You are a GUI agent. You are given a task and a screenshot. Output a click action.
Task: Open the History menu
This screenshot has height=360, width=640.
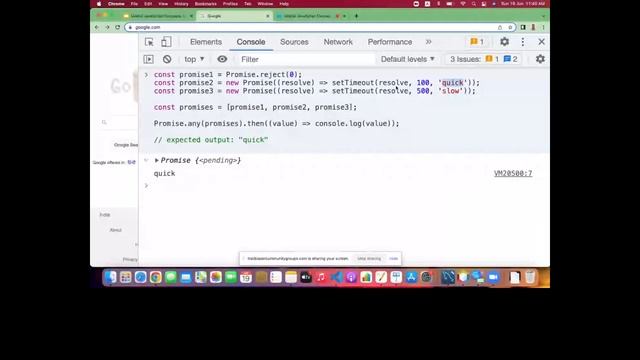(x=181, y=4)
